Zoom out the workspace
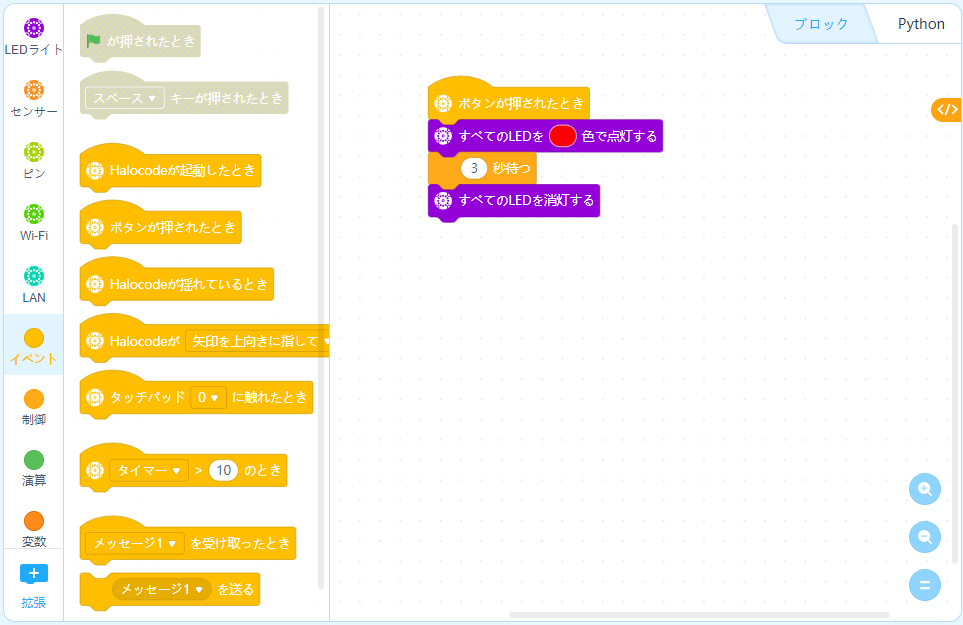The image size is (963, 625). click(x=925, y=537)
